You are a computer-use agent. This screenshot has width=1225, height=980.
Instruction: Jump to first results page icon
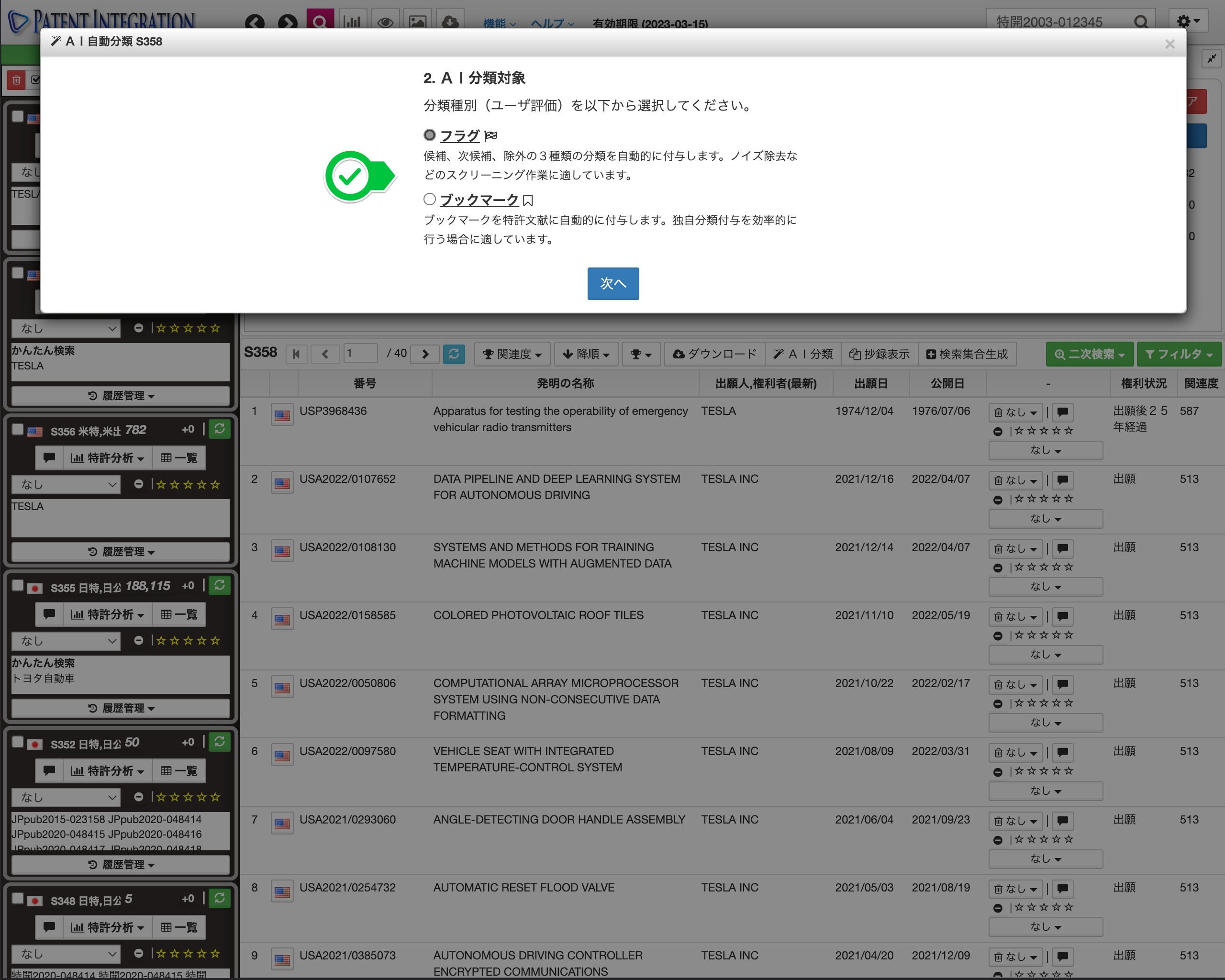coord(296,354)
